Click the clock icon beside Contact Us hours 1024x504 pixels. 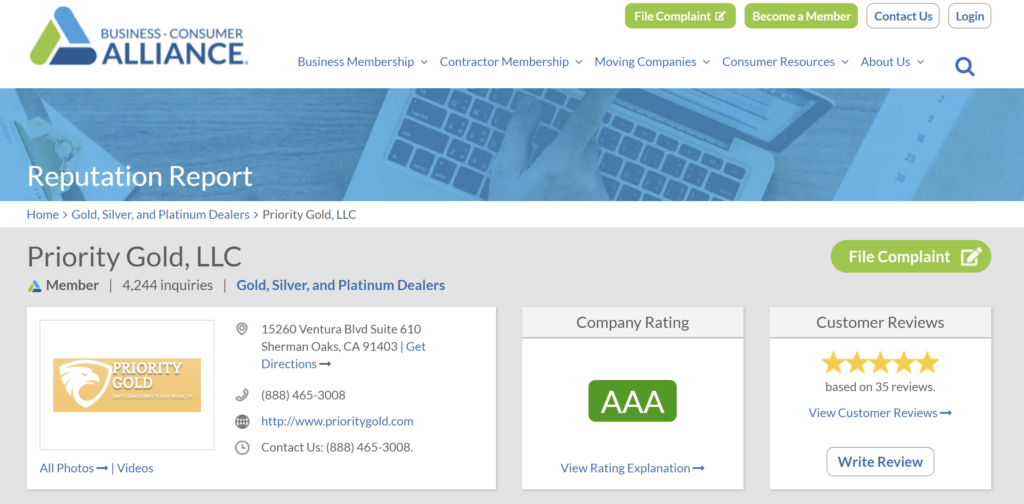[242, 447]
